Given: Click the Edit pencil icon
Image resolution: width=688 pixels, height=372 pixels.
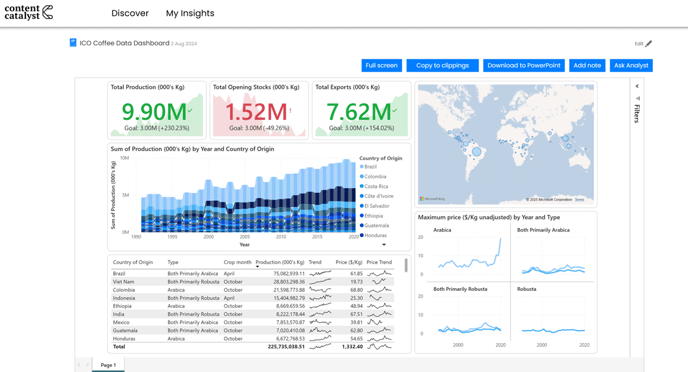Looking at the screenshot, I should click(649, 43).
